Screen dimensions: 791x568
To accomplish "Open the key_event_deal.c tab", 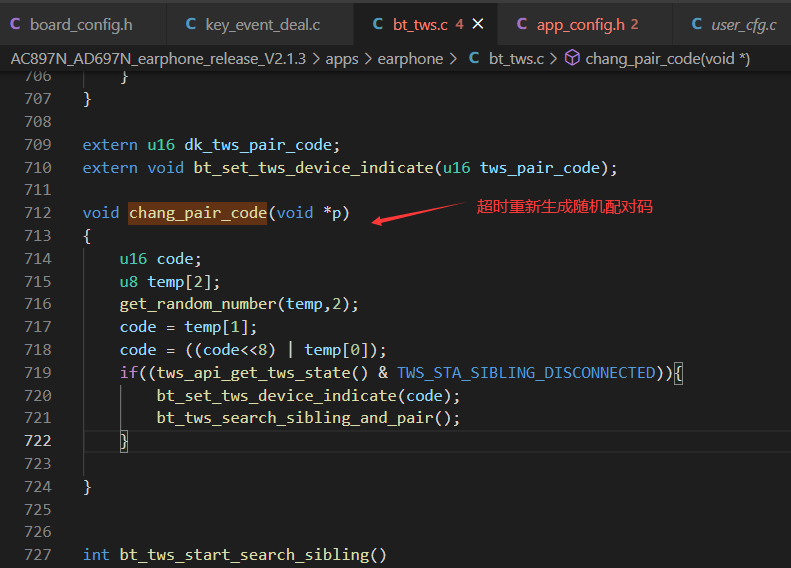I will 260,24.
